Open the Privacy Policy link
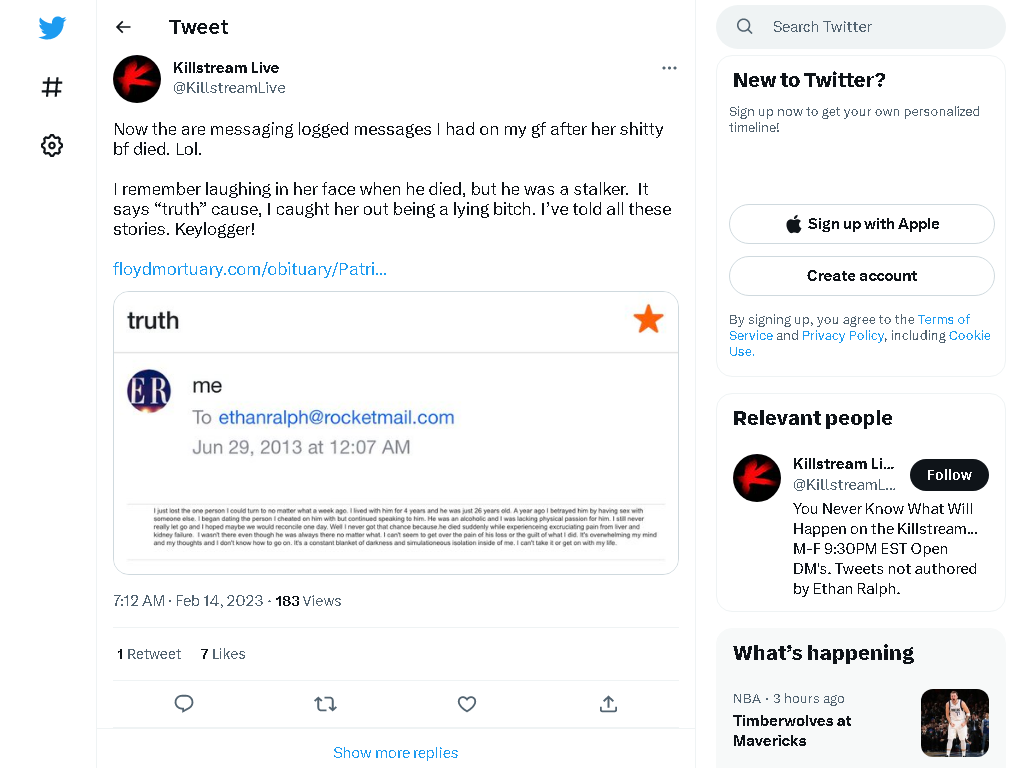Screen dimensions: 1024x768 click(842, 335)
